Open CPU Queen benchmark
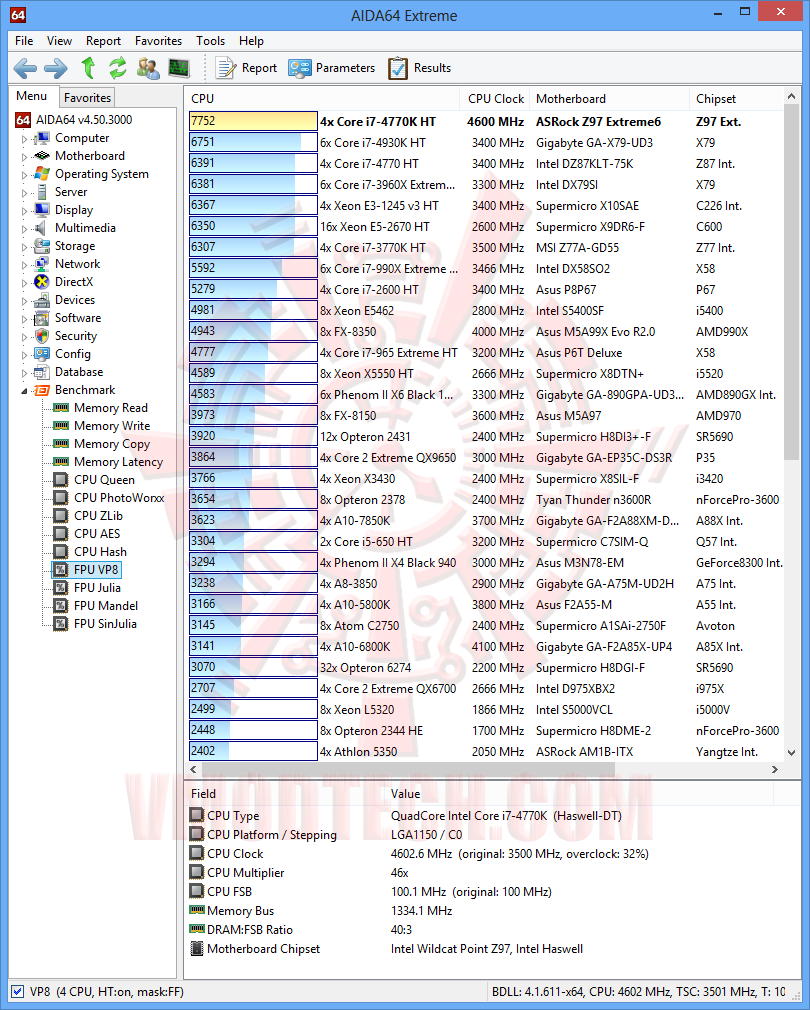810x1010 pixels. (104, 480)
